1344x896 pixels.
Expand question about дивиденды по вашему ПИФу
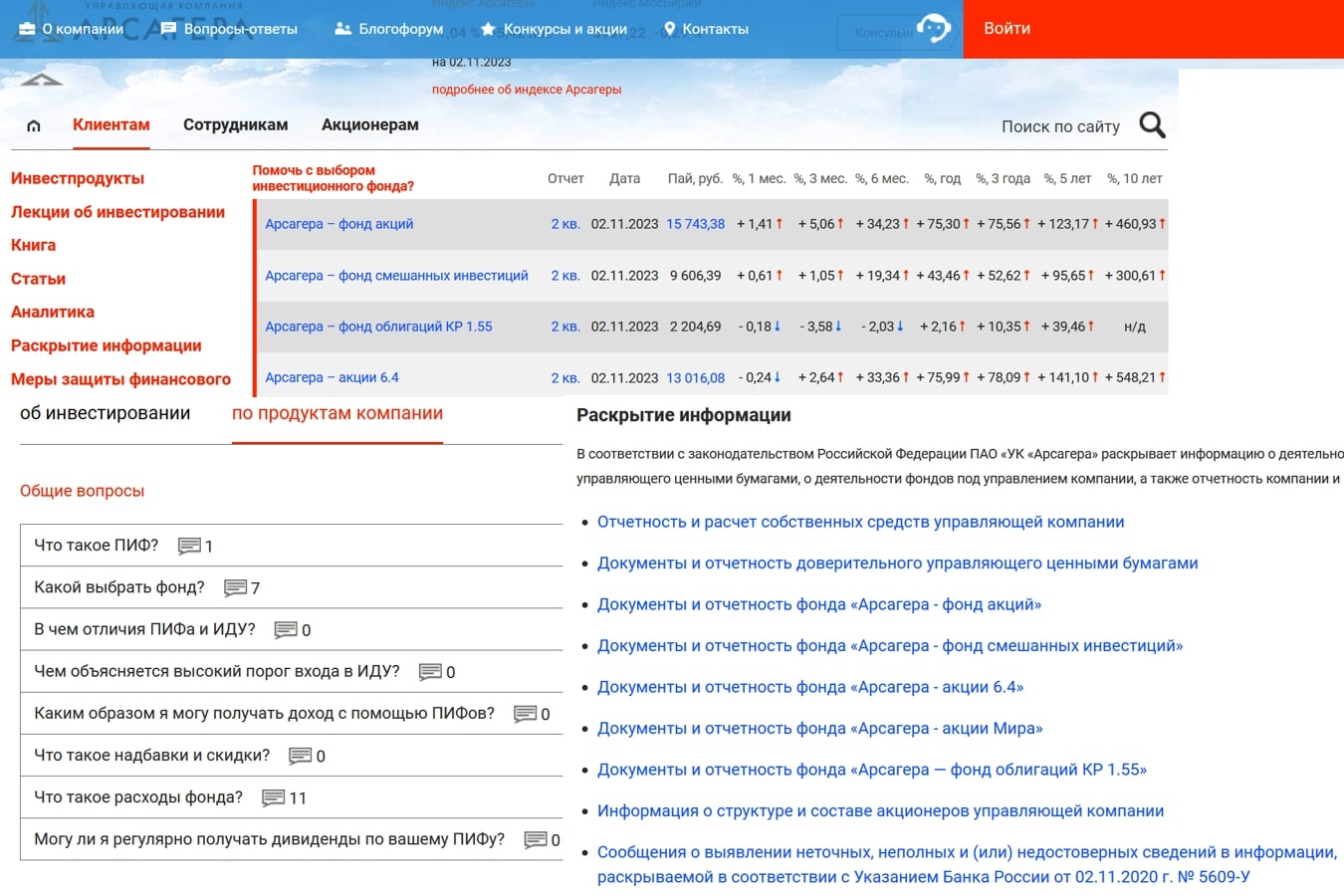(x=269, y=839)
